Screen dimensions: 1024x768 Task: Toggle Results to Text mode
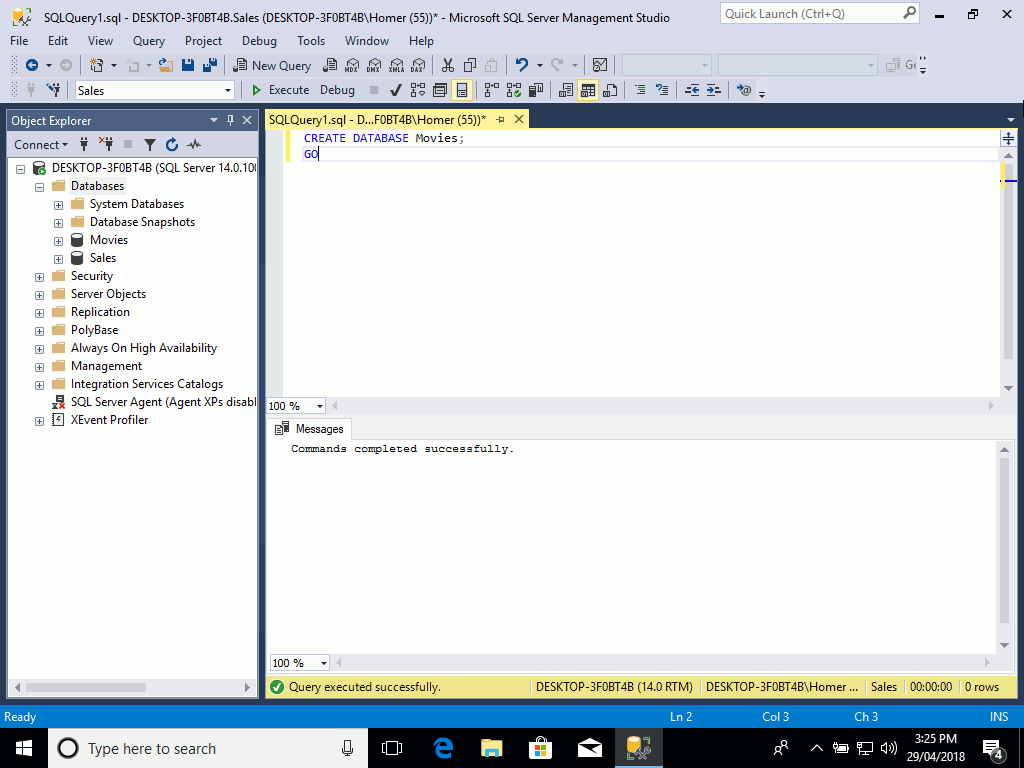coord(566,90)
